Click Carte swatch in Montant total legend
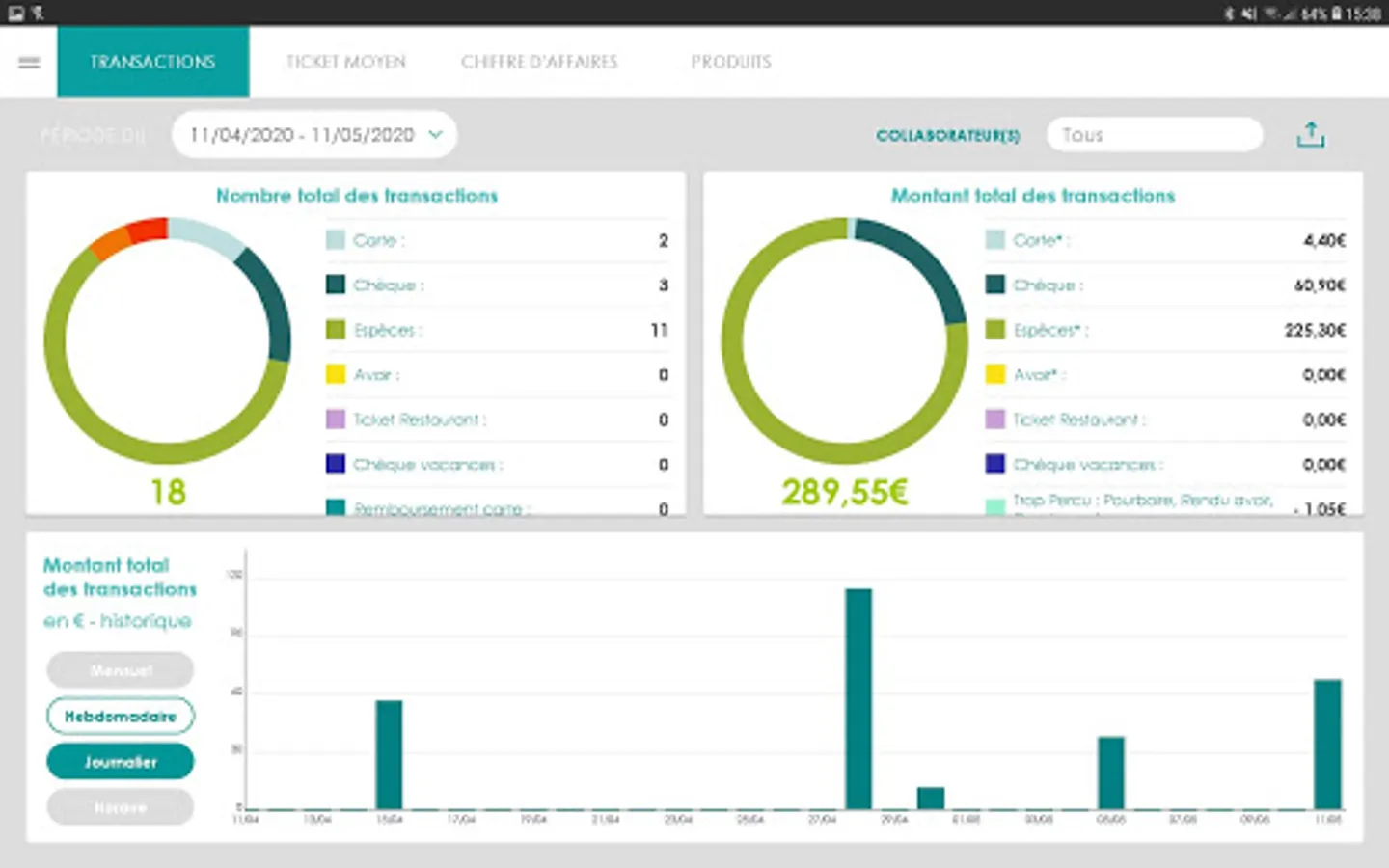Screen dimensions: 1389x868 pyautogui.click(x=995, y=240)
